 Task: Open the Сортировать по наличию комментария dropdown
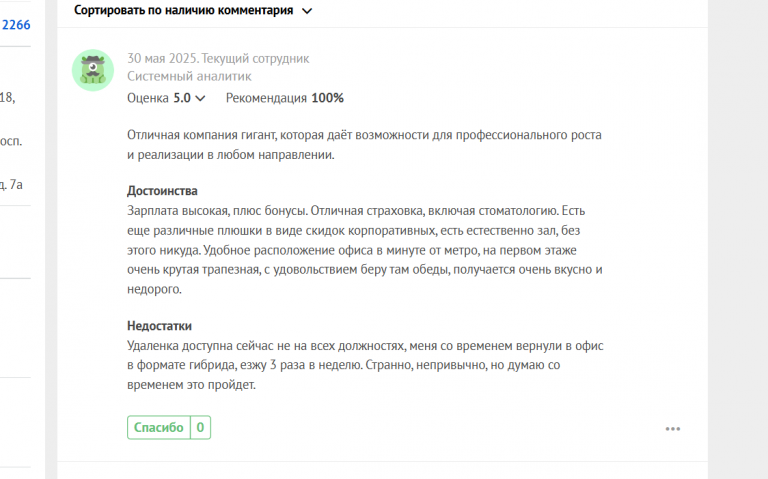193,10
